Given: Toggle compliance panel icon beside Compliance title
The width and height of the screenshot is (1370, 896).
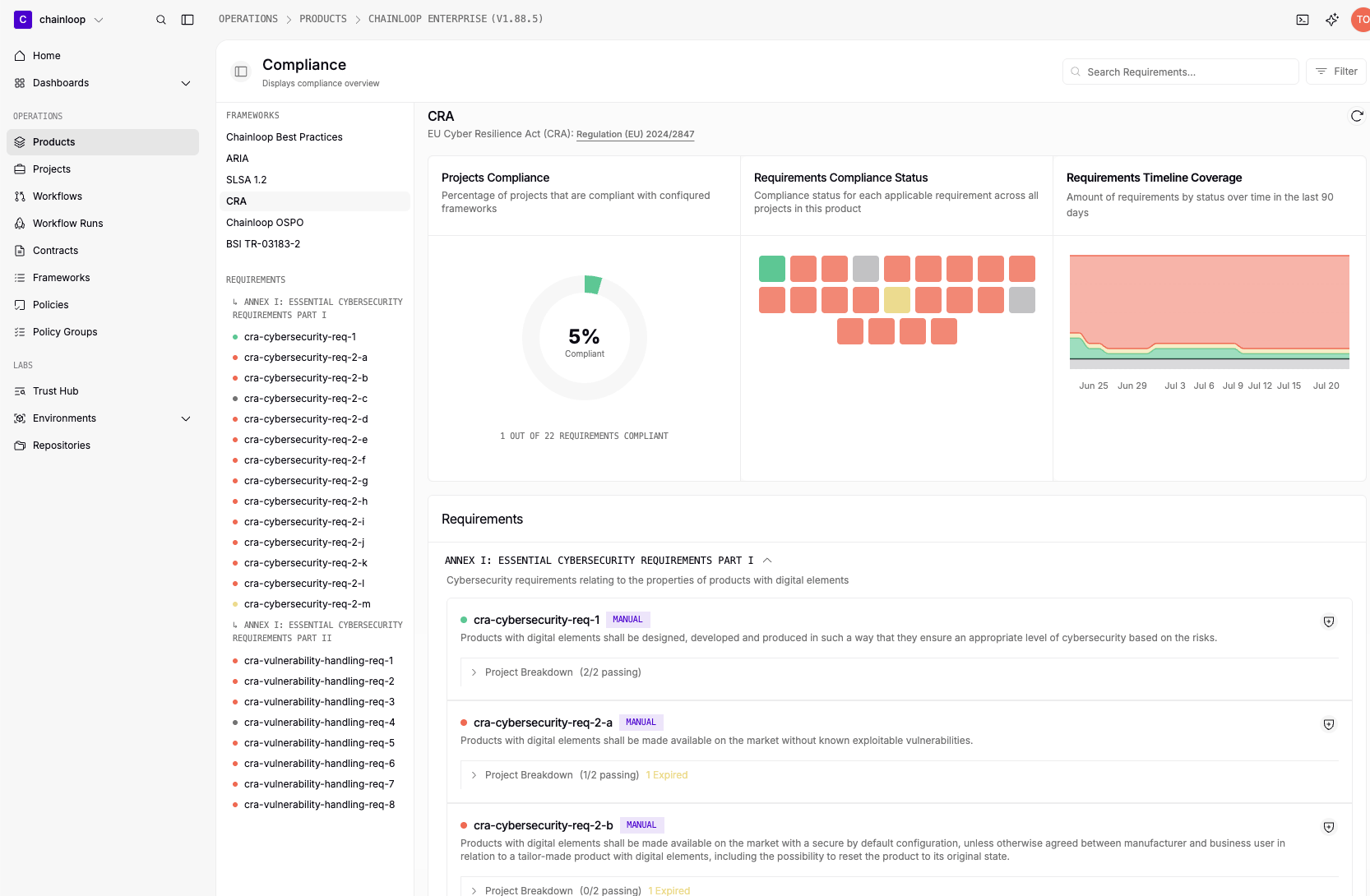Looking at the screenshot, I should click(241, 72).
